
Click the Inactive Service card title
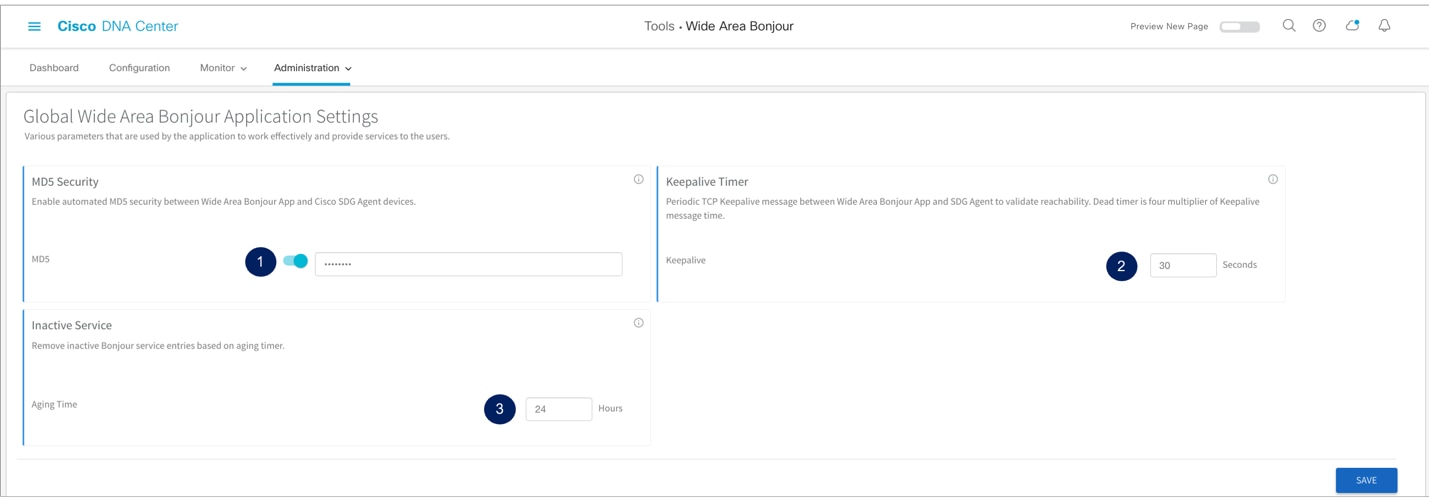[x=72, y=325]
